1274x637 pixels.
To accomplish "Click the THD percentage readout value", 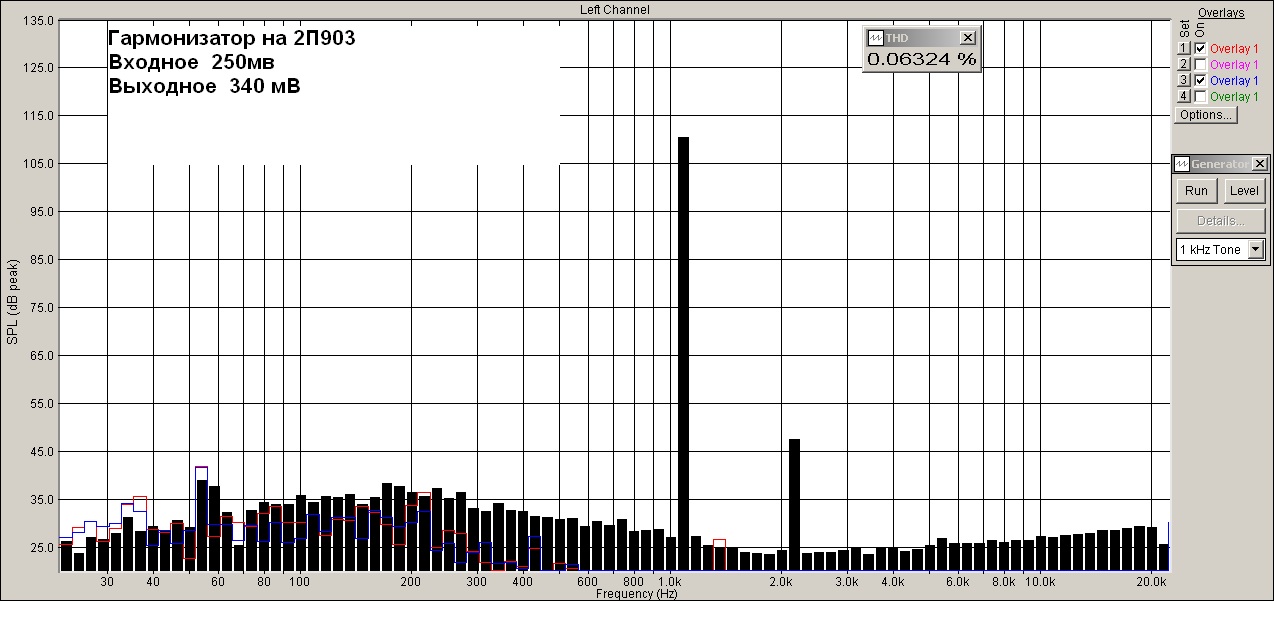I will 921,59.
